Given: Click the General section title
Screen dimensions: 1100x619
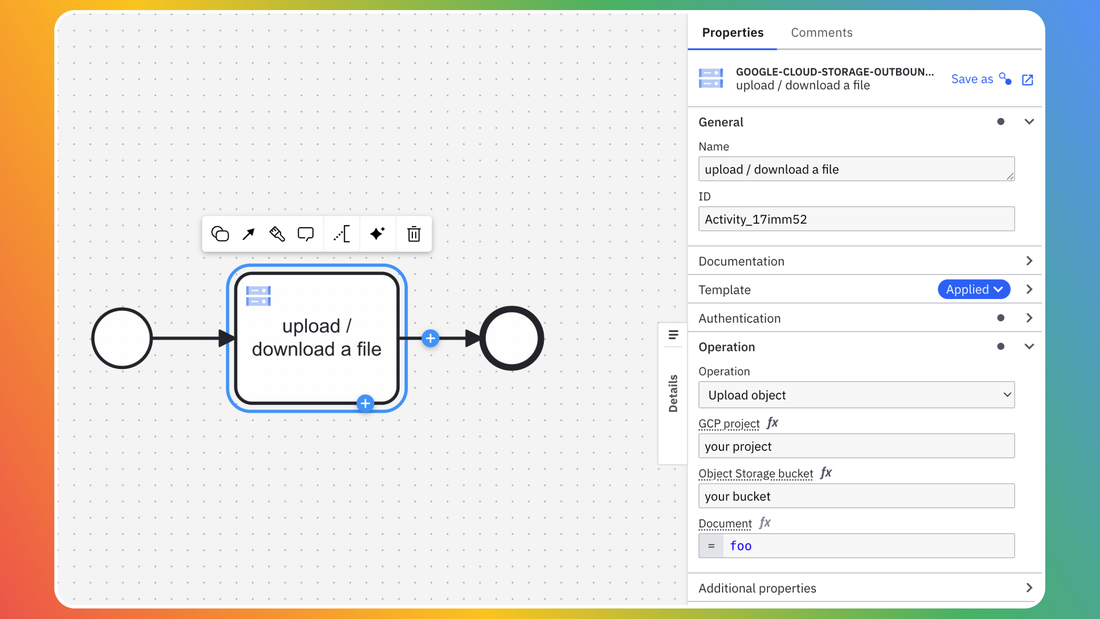Looking at the screenshot, I should click(x=720, y=122).
